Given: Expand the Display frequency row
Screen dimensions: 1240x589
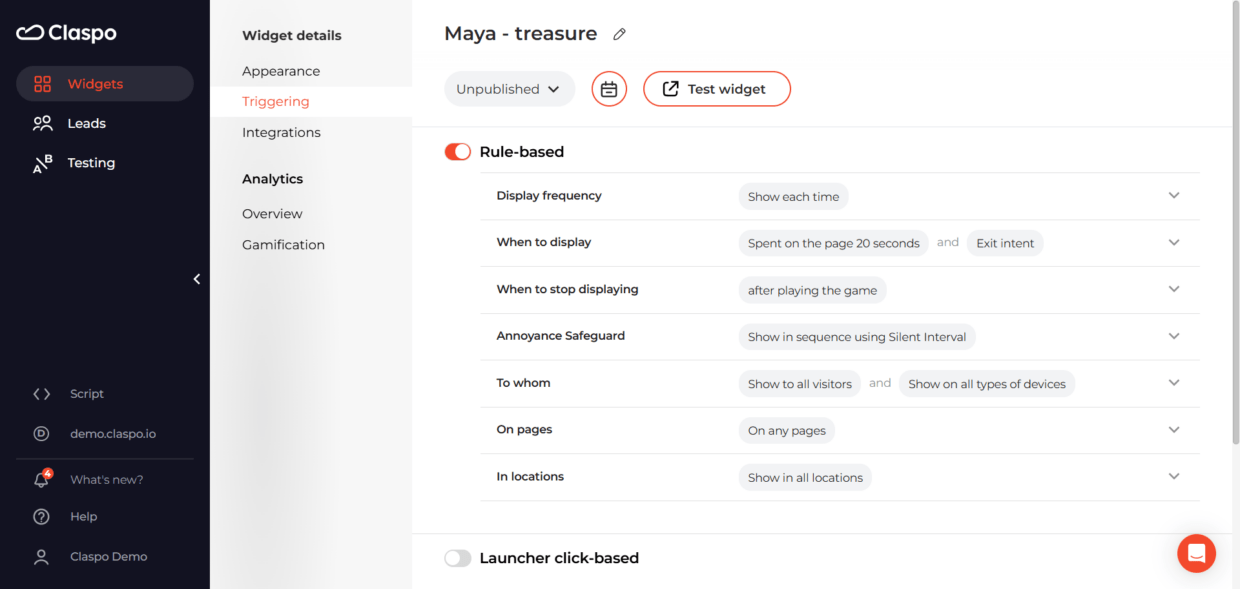Looking at the screenshot, I should pyautogui.click(x=1174, y=196).
